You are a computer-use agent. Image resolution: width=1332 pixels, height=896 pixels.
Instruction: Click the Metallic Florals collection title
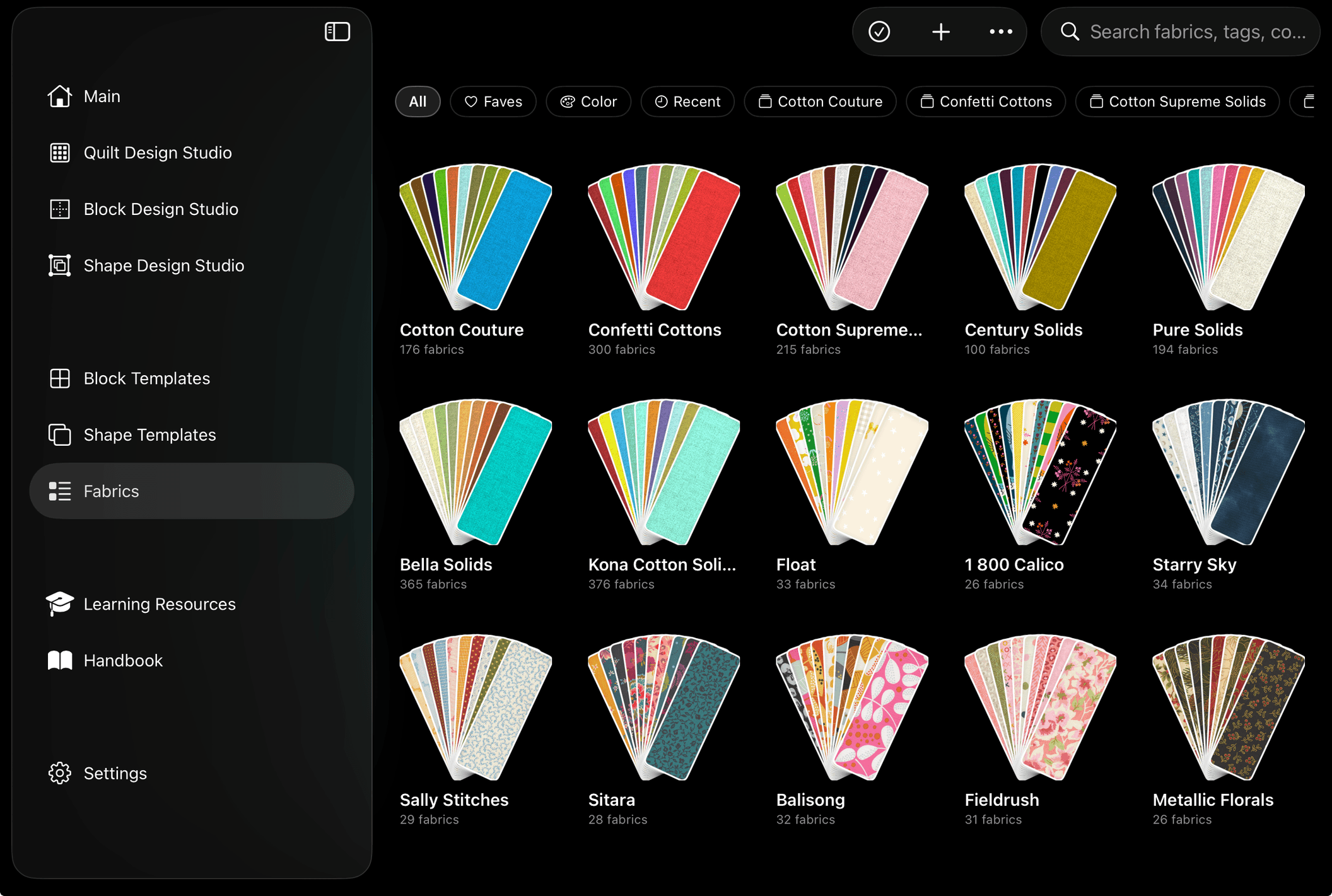click(x=1213, y=800)
